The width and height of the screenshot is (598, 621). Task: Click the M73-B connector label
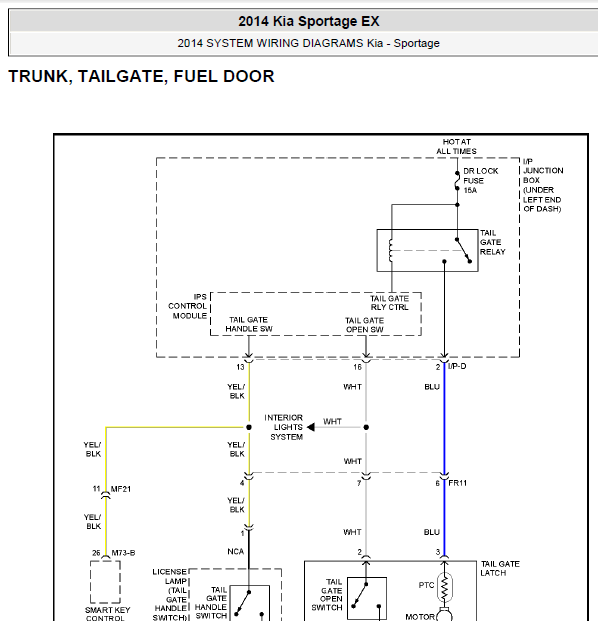[123, 552]
